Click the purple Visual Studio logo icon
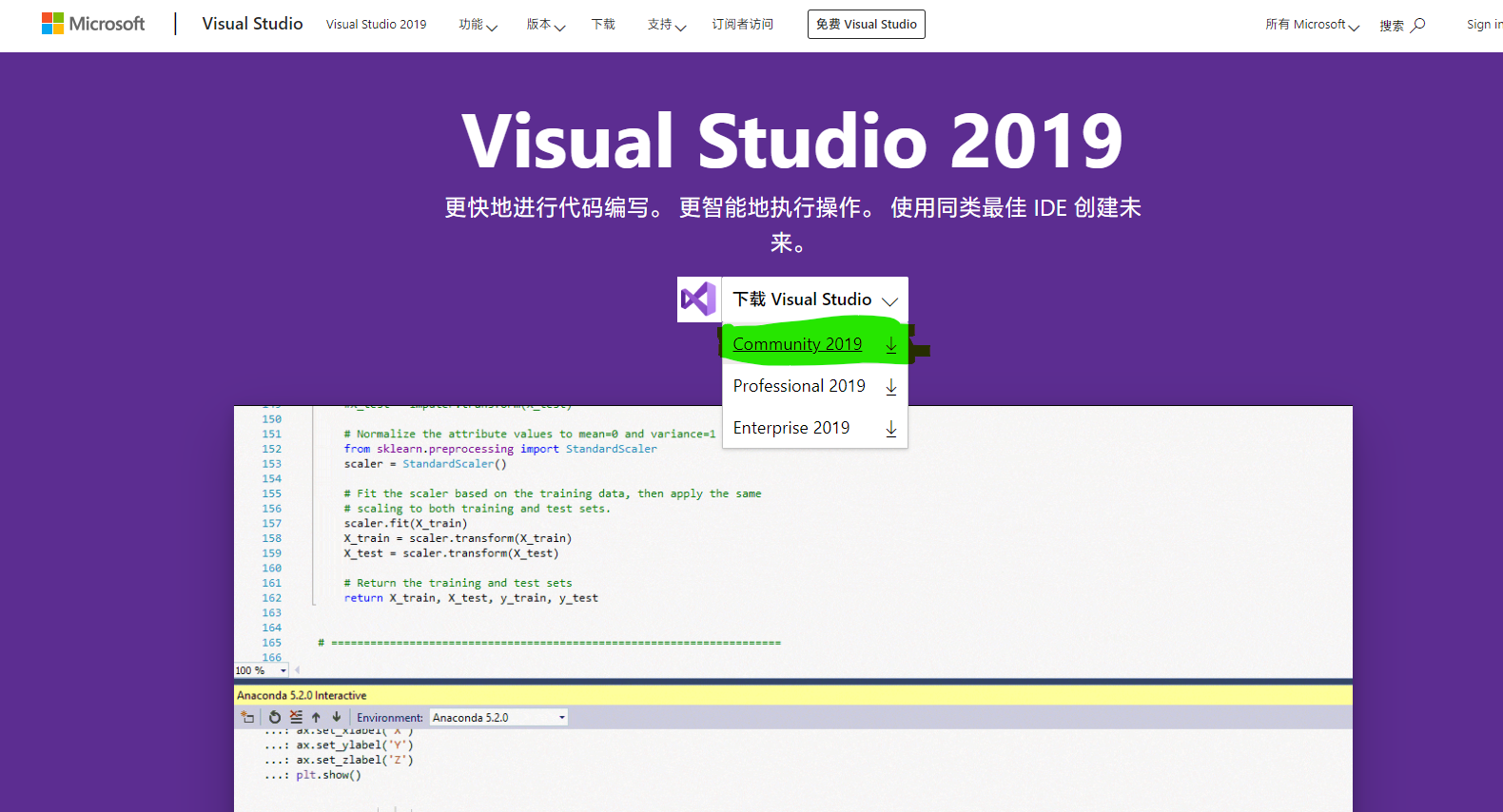The width and height of the screenshot is (1503, 812). [x=698, y=300]
